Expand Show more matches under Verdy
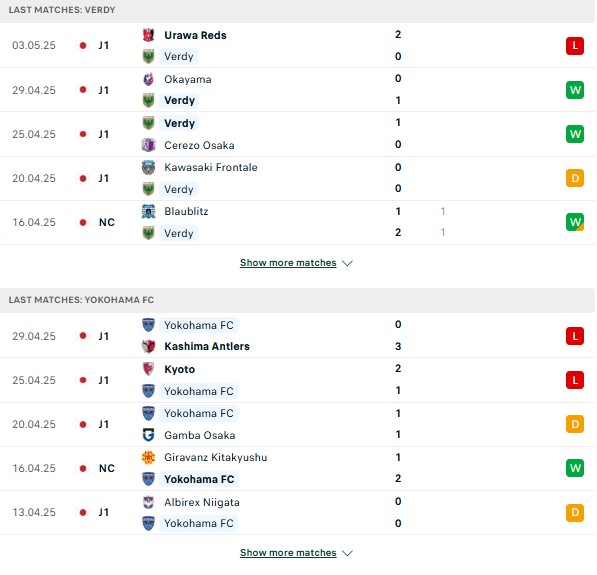The width and height of the screenshot is (597, 575). click(x=288, y=263)
